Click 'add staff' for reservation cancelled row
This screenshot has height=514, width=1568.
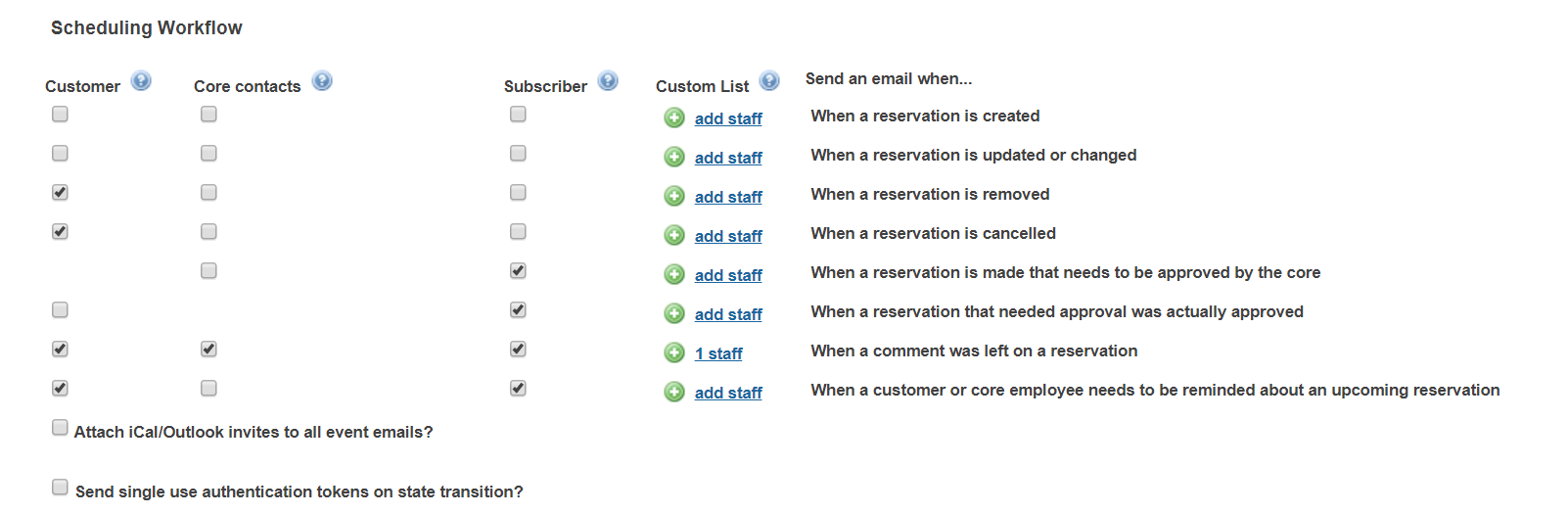tap(728, 236)
